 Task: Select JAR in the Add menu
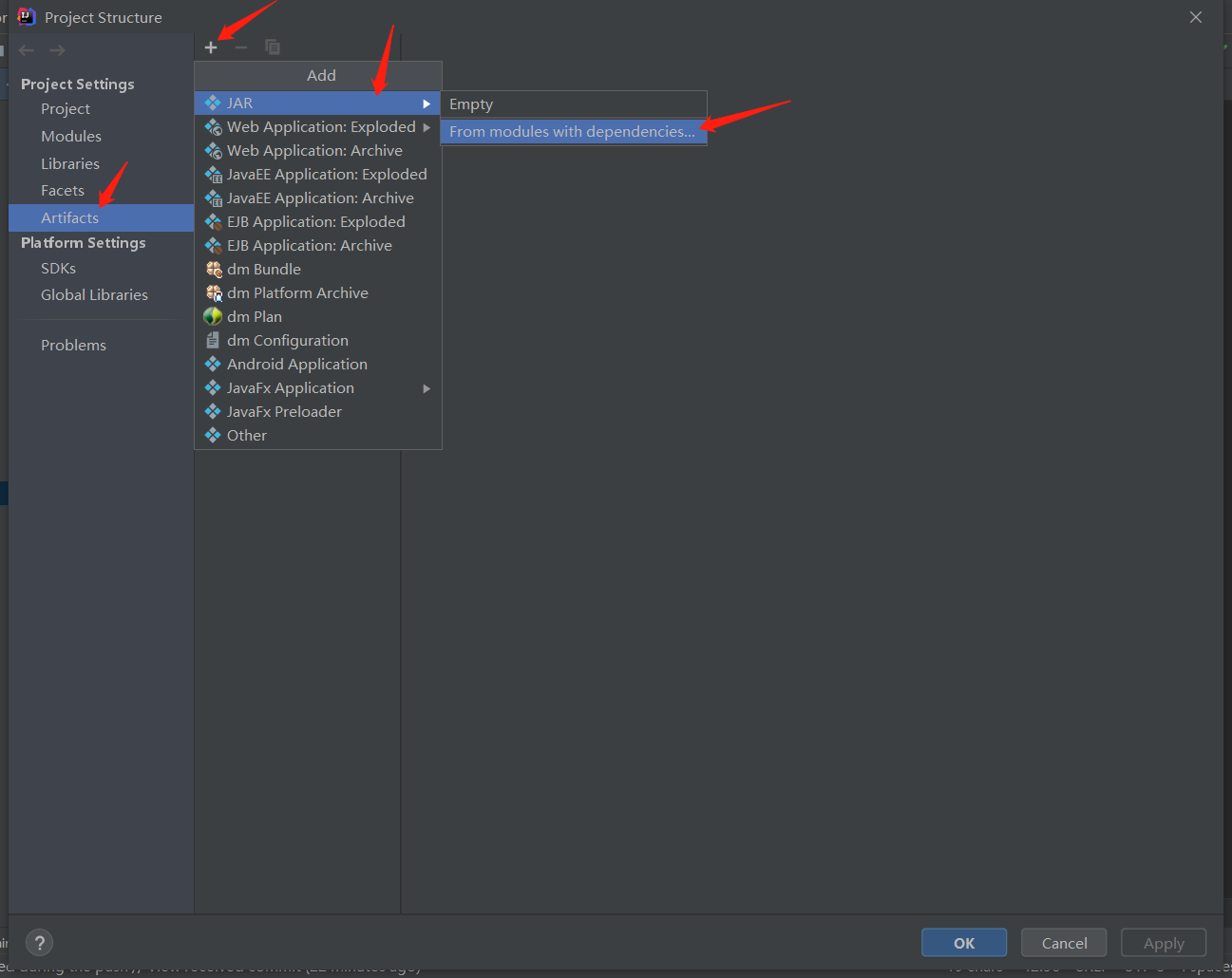click(x=317, y=103)
